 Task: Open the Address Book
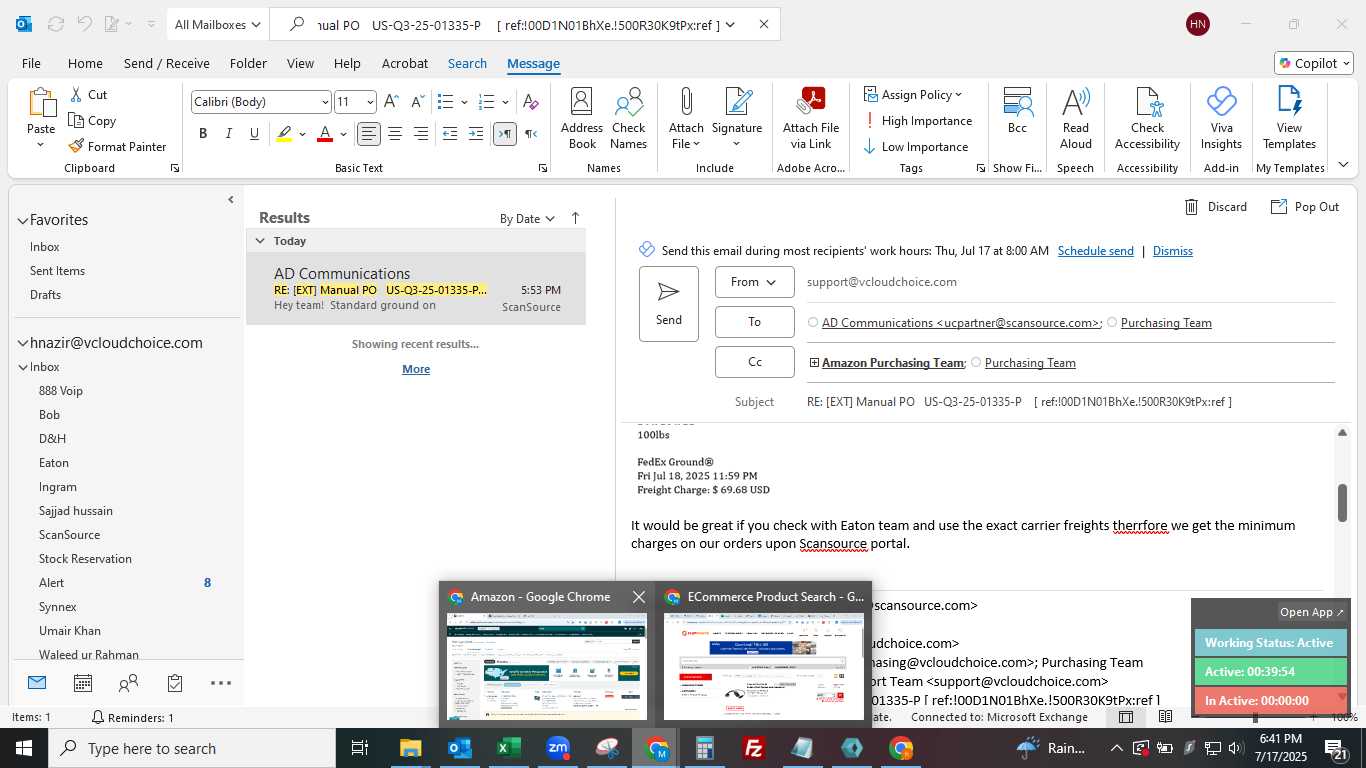click(x=582, y=118)
